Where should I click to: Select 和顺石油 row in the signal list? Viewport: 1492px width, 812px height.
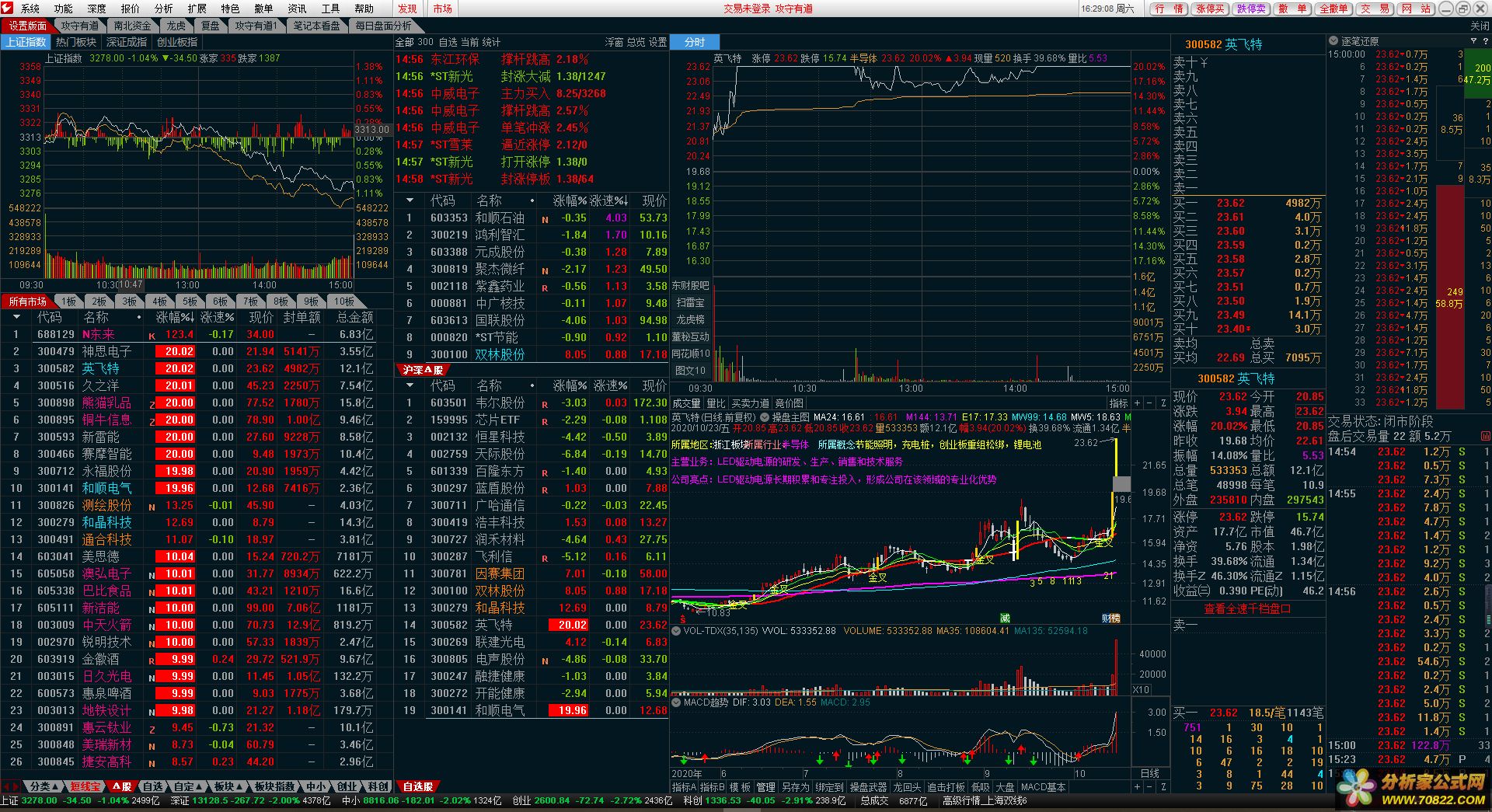(x=532, y=218)
